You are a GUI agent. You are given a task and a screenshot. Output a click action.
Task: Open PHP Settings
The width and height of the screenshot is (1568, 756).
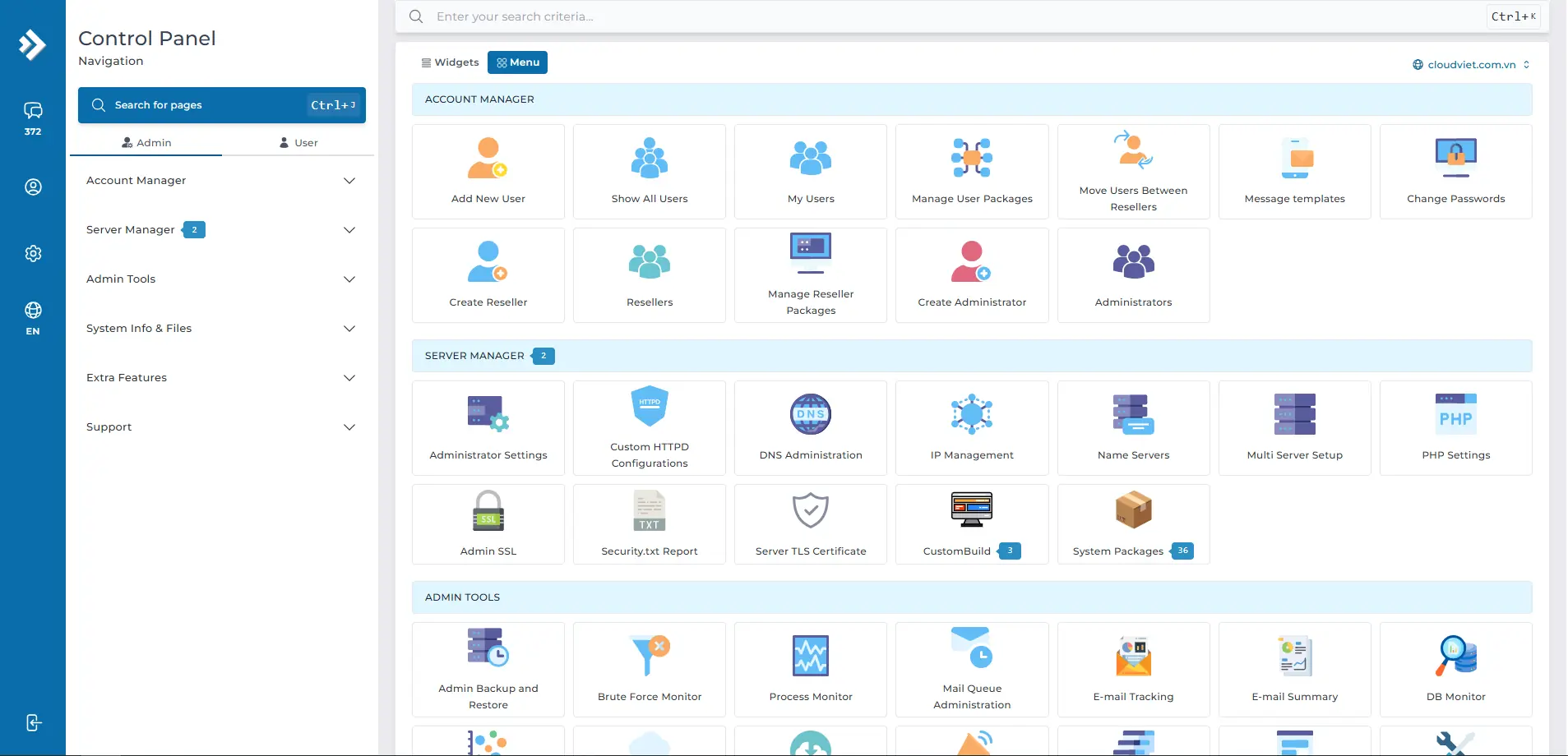pos(1455,427)
